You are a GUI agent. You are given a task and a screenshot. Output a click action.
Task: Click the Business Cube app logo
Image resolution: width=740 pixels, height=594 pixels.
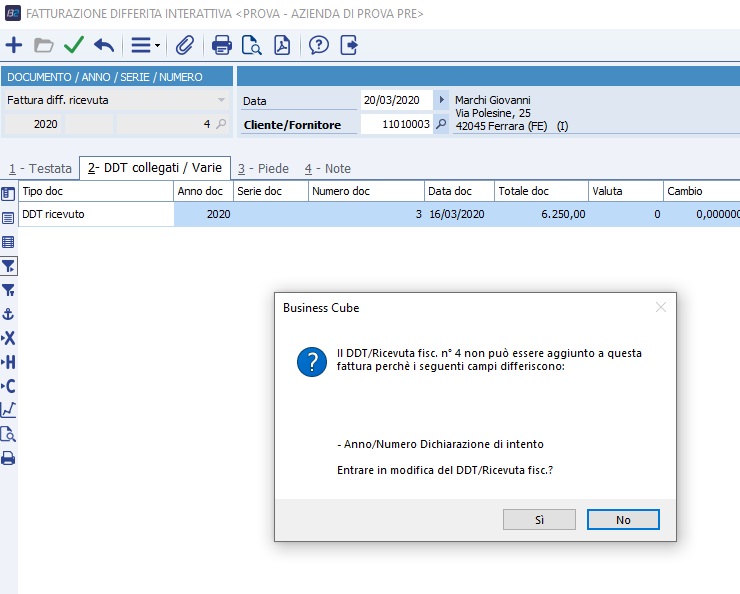(x=12, y=13)
